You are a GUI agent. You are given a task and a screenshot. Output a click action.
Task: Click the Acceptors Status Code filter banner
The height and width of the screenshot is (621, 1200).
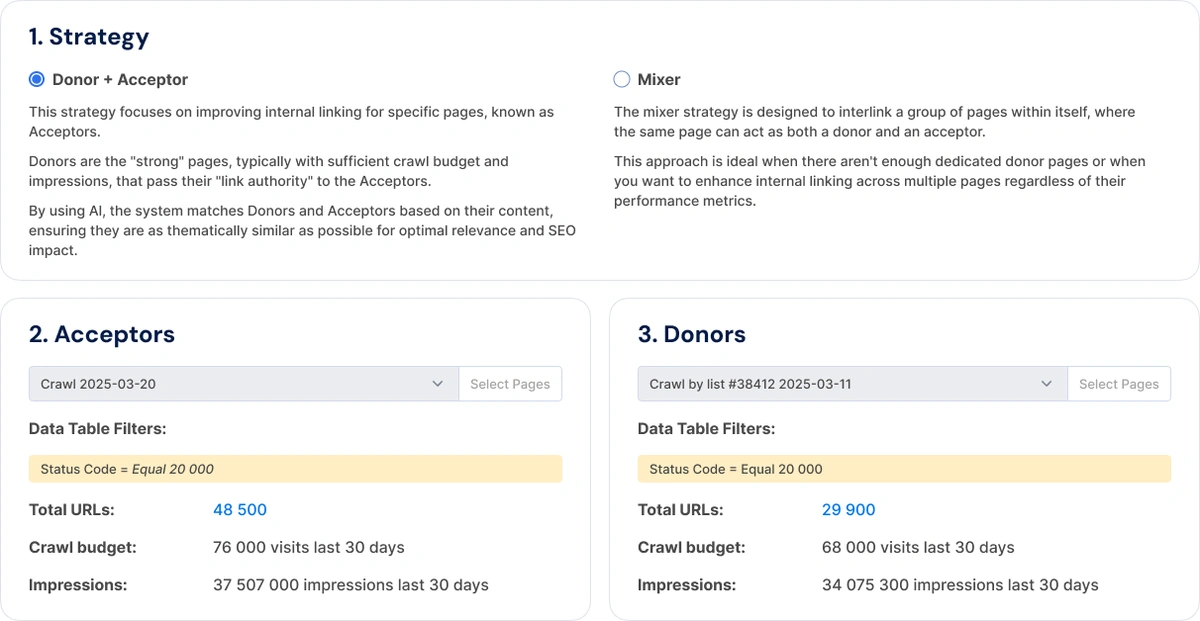[x=295, y=469]
